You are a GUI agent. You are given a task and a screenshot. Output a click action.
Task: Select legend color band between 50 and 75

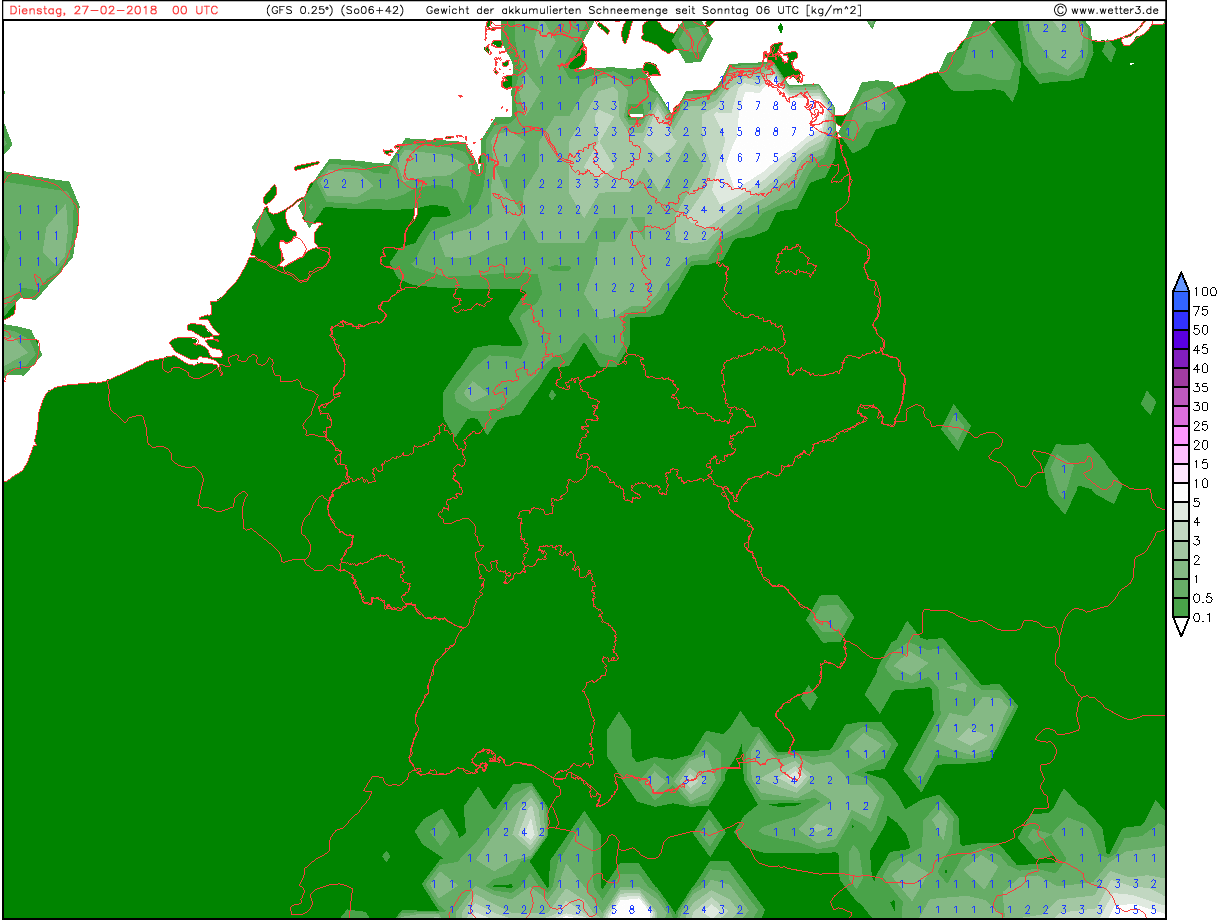(x=1181, y=320)
